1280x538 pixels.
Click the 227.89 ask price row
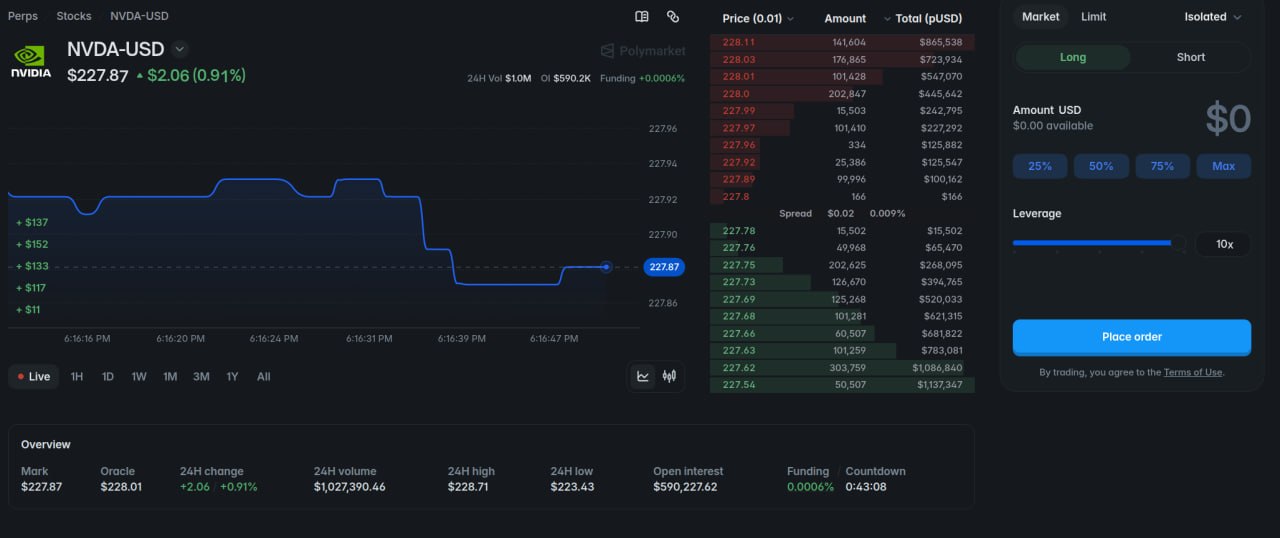[842, 179]
